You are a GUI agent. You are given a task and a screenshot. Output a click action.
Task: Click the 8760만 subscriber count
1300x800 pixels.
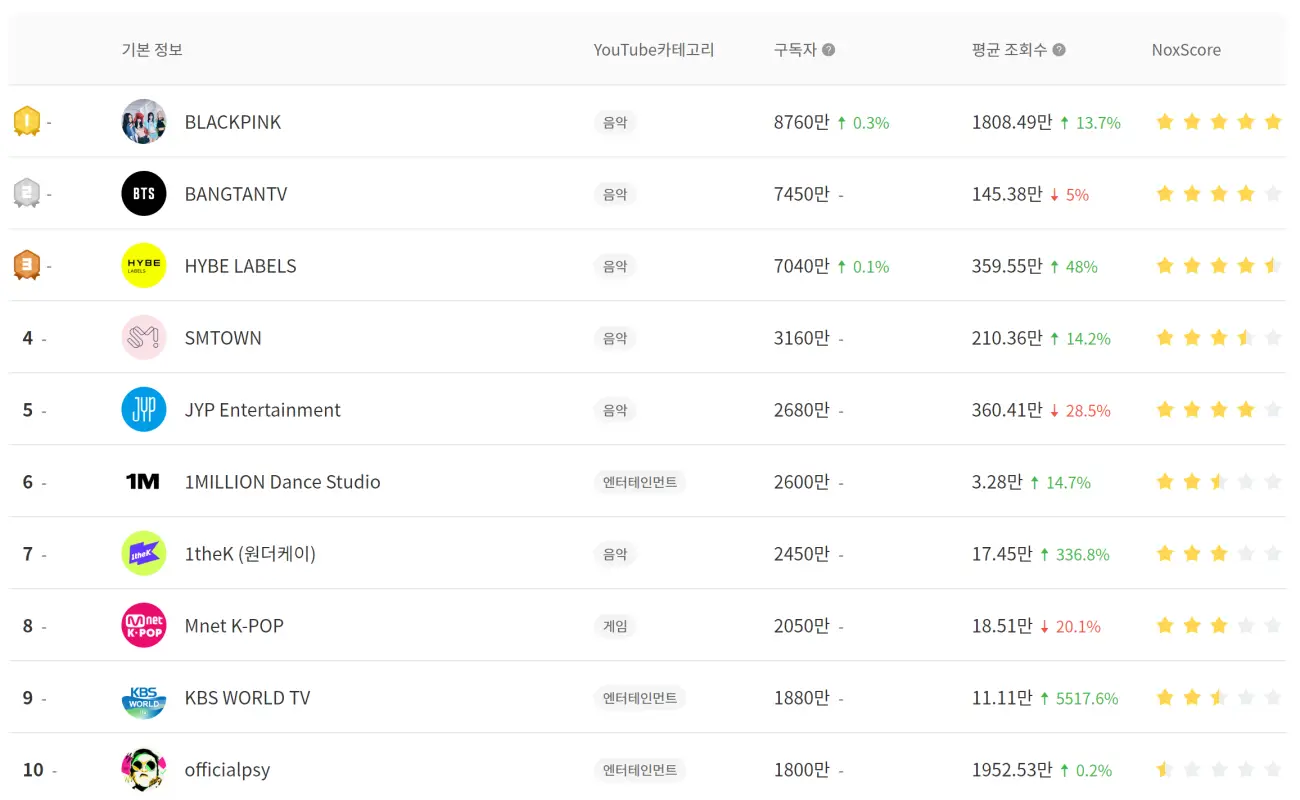(802, 122)
